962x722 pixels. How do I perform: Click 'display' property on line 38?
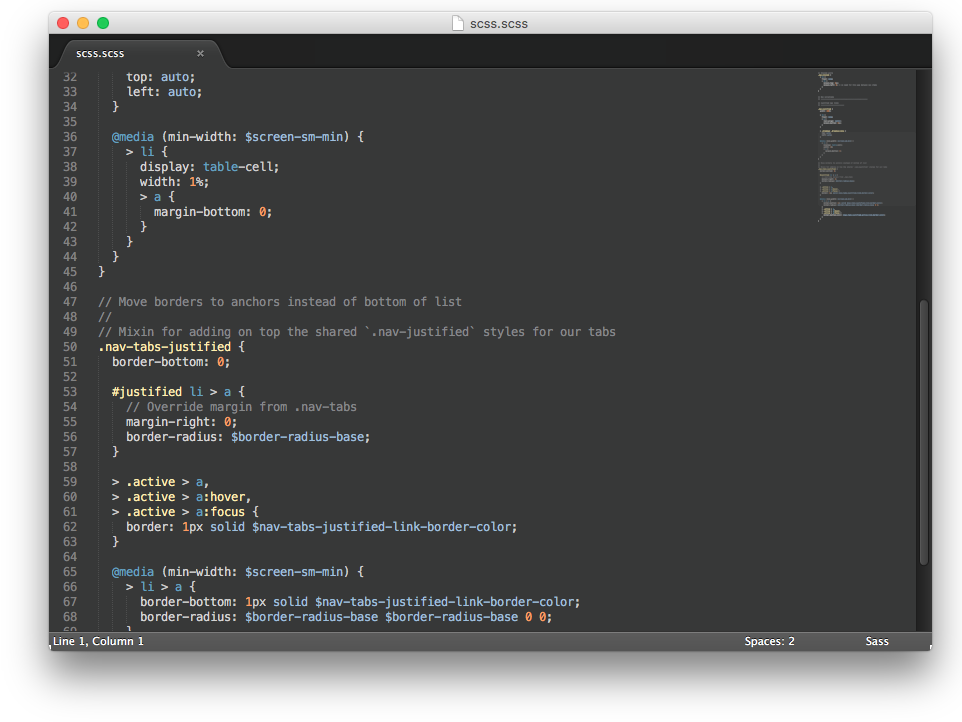tap(164, 167)
